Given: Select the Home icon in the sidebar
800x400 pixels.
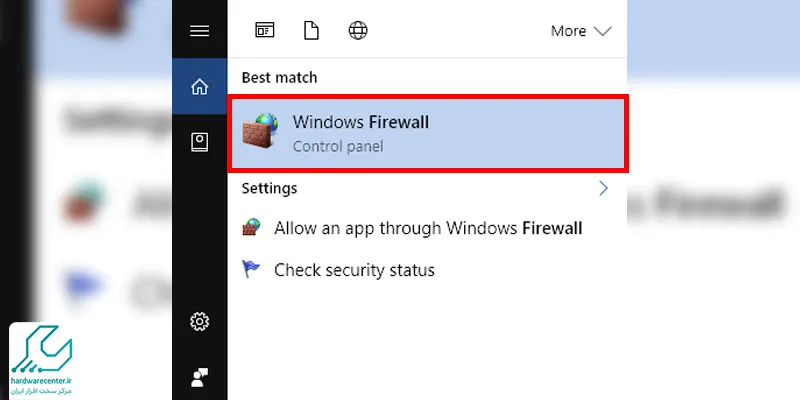Looking at the screenshot, I should tap(200, 87).
